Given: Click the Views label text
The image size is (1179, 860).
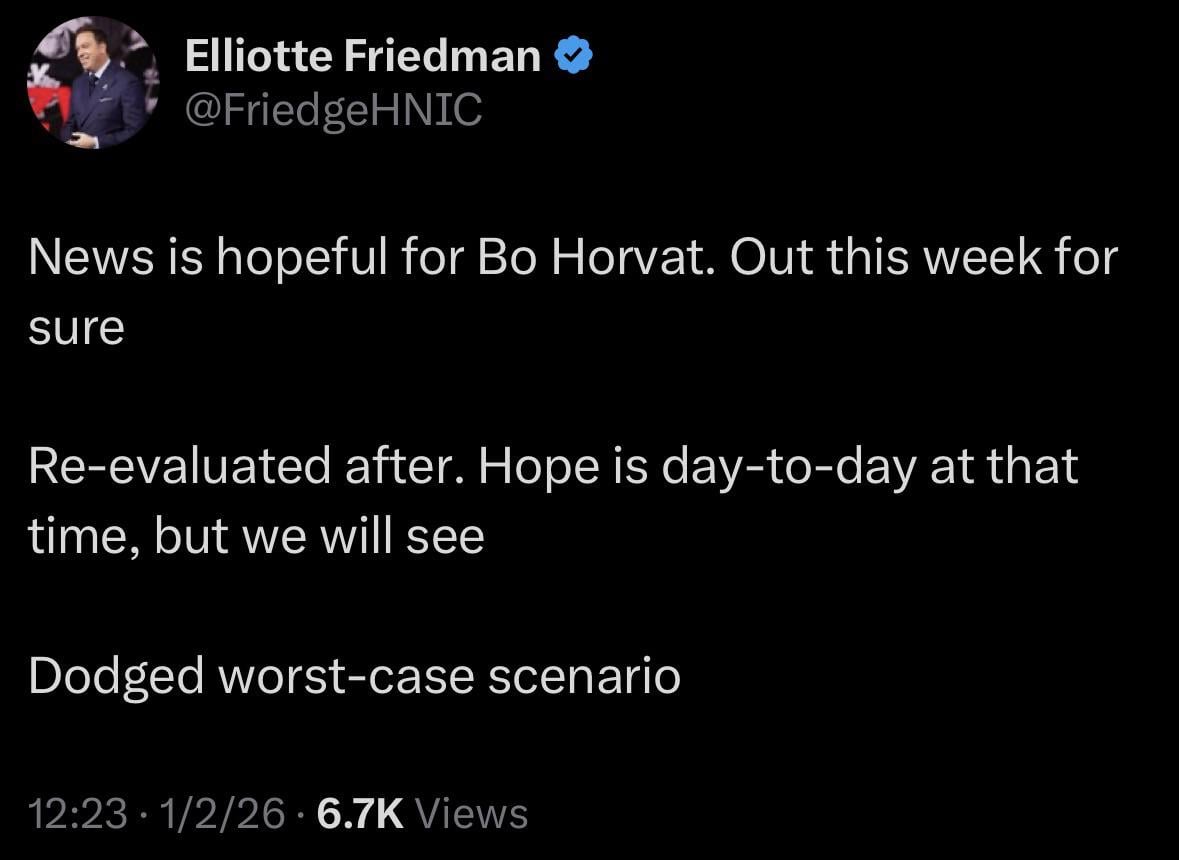Looking at the screenshot, I should 472,813.
